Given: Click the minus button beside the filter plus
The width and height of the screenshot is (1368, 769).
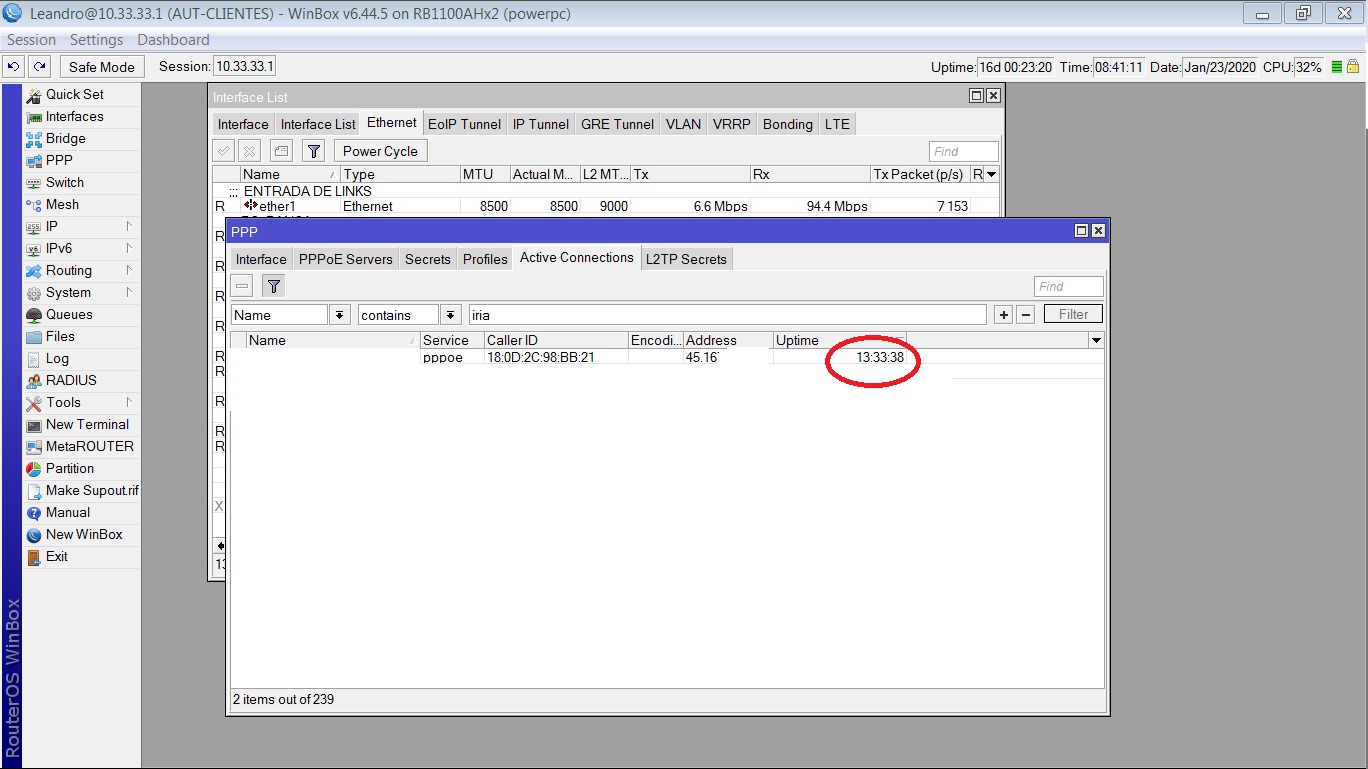Looking at the screenshot, I should [x=1025, y=315].
